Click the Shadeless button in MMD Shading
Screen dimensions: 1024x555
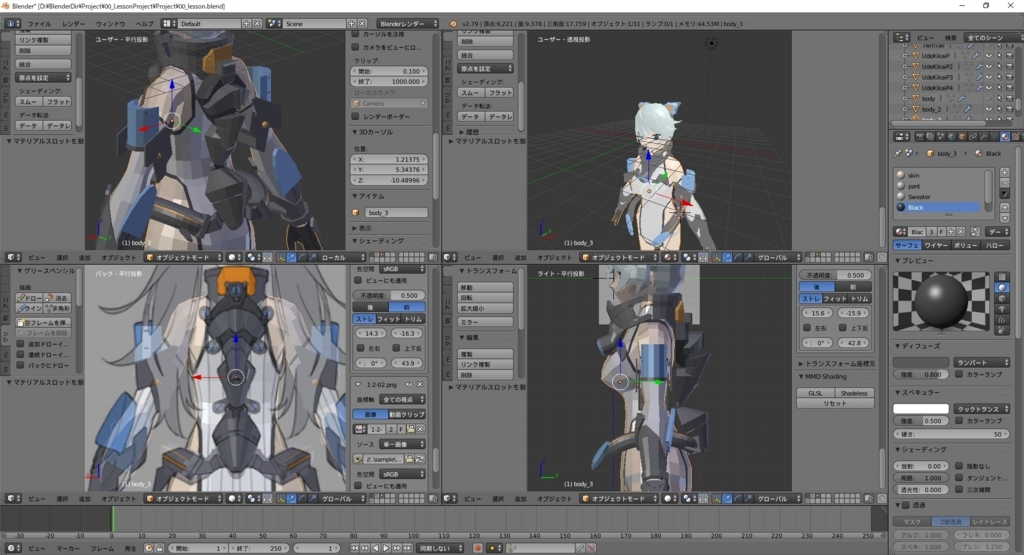click(854, 393)
